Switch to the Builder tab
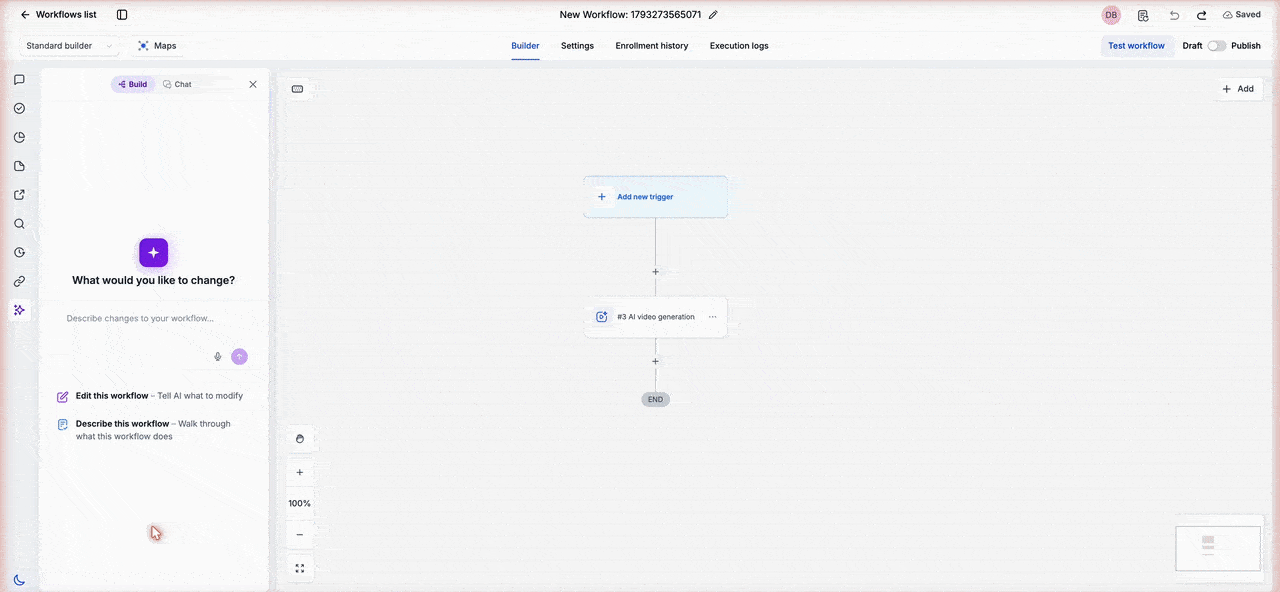 (525, 46)
